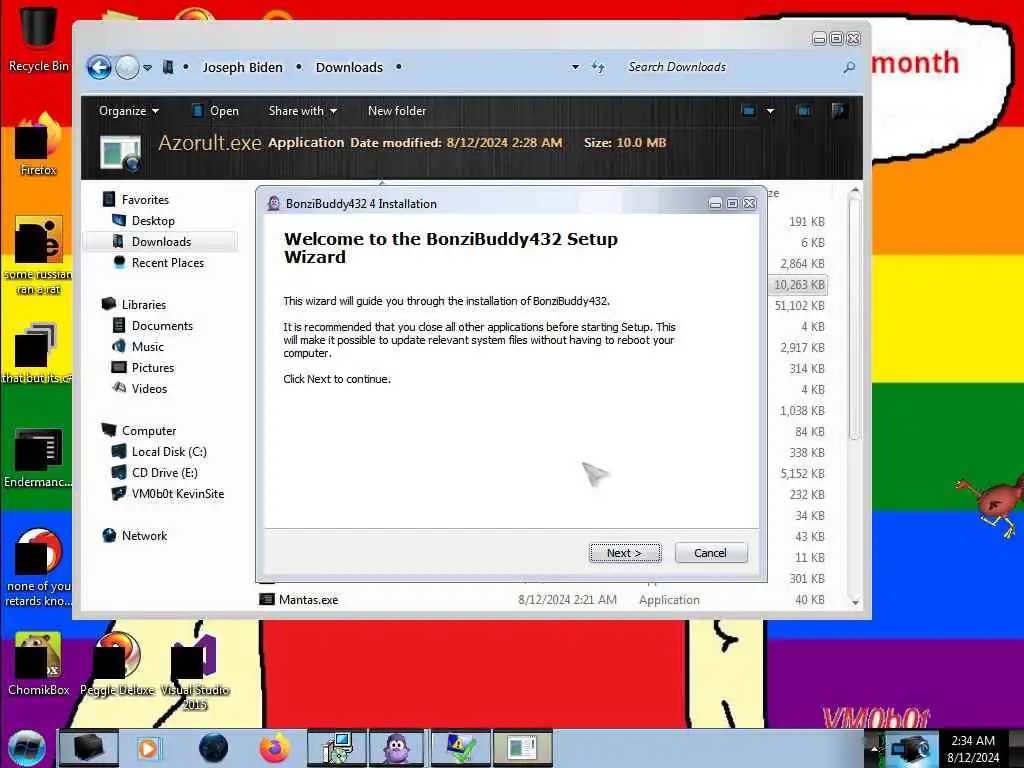The width and height of the screenshot is (1024, 768).
Task: Open the view options dropdown arrow
Action: (x=771, y=111)
